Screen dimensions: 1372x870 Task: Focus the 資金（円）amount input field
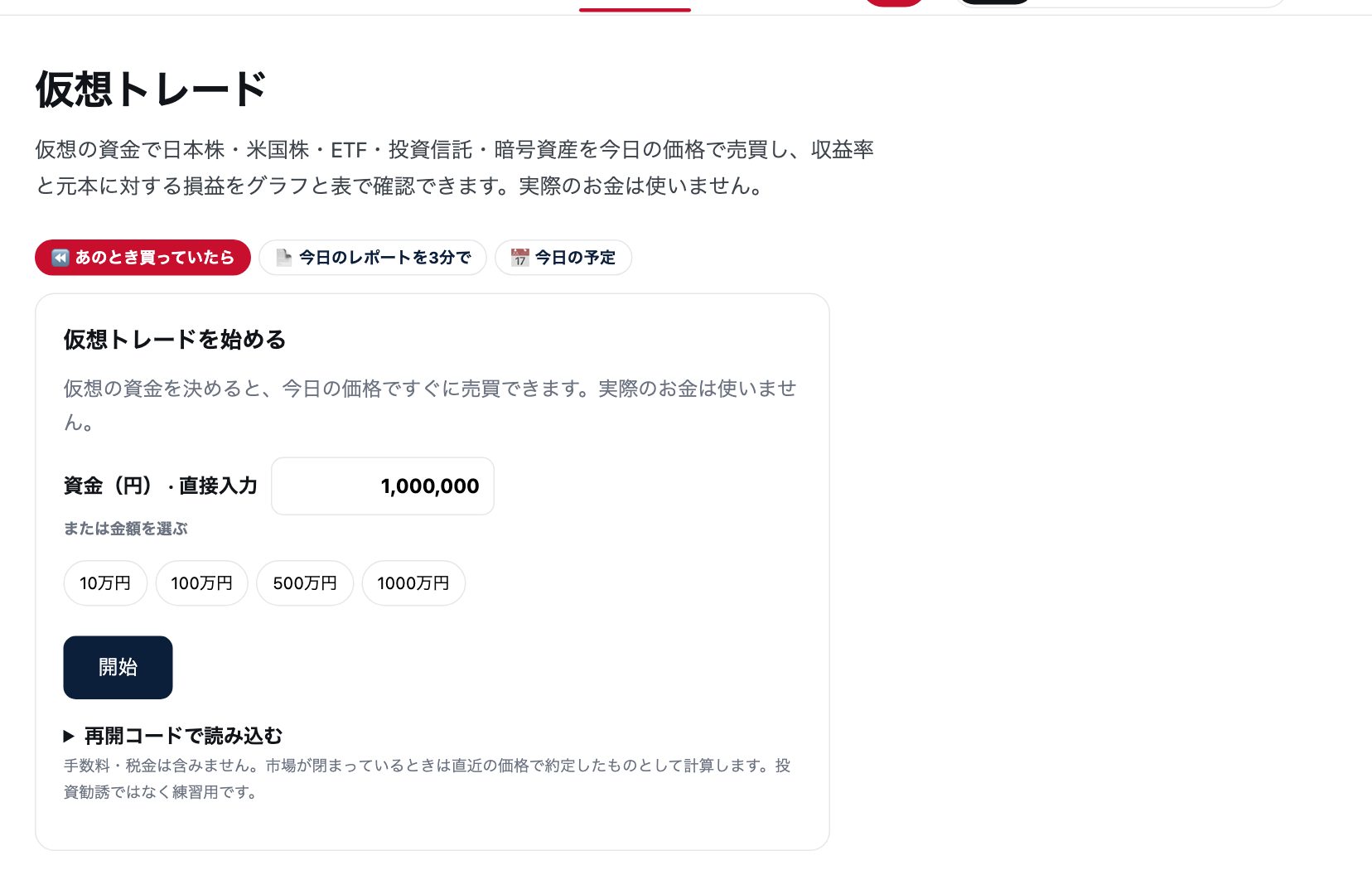point(383,486)
